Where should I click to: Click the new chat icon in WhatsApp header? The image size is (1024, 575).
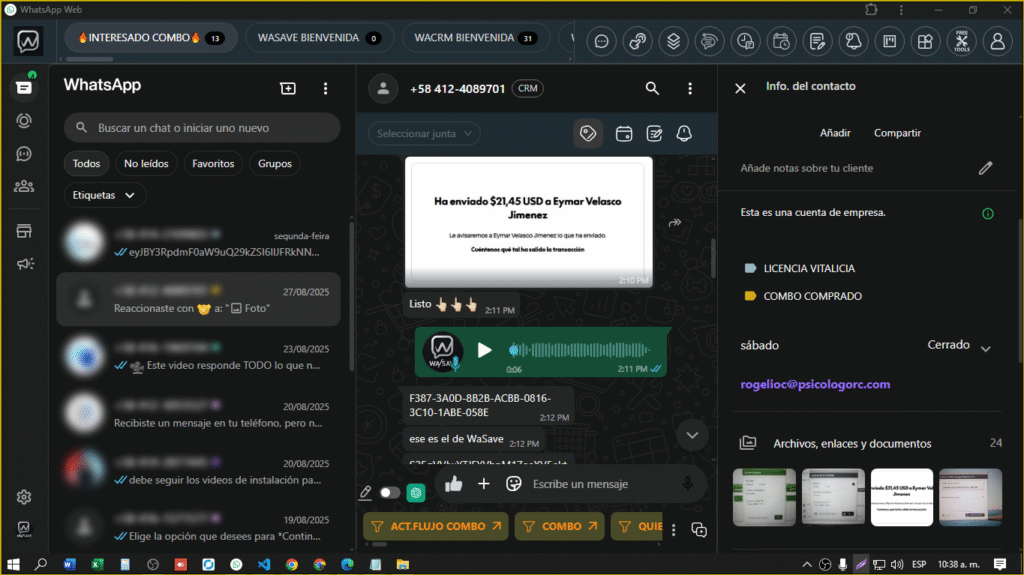288,88
